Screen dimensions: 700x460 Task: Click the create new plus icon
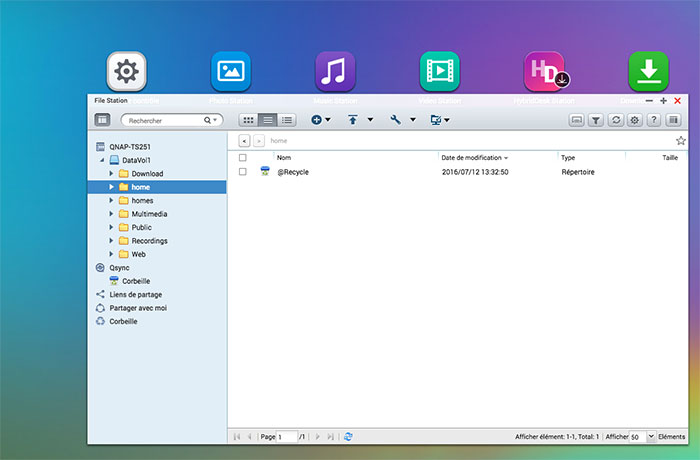(x=316, y=120)
